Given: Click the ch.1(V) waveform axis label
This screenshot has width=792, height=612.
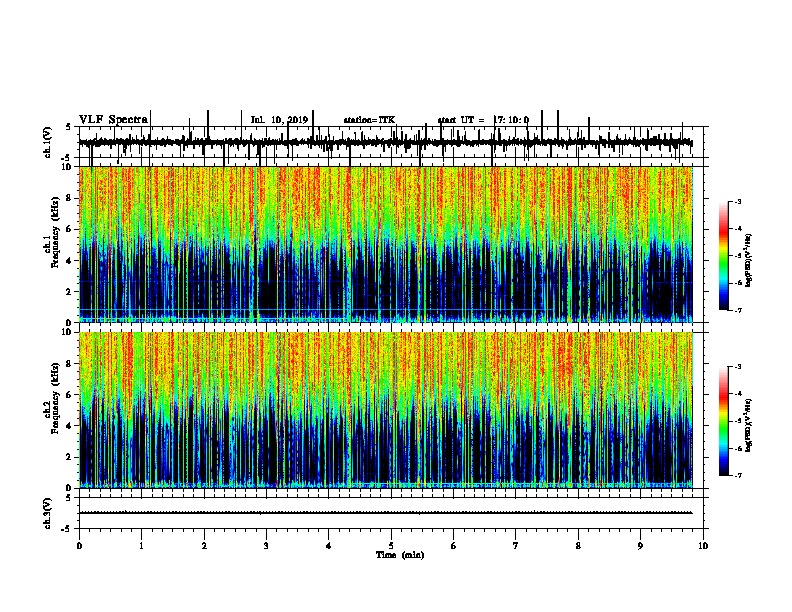Looking at the screenshot, I should tap(47, 141).
